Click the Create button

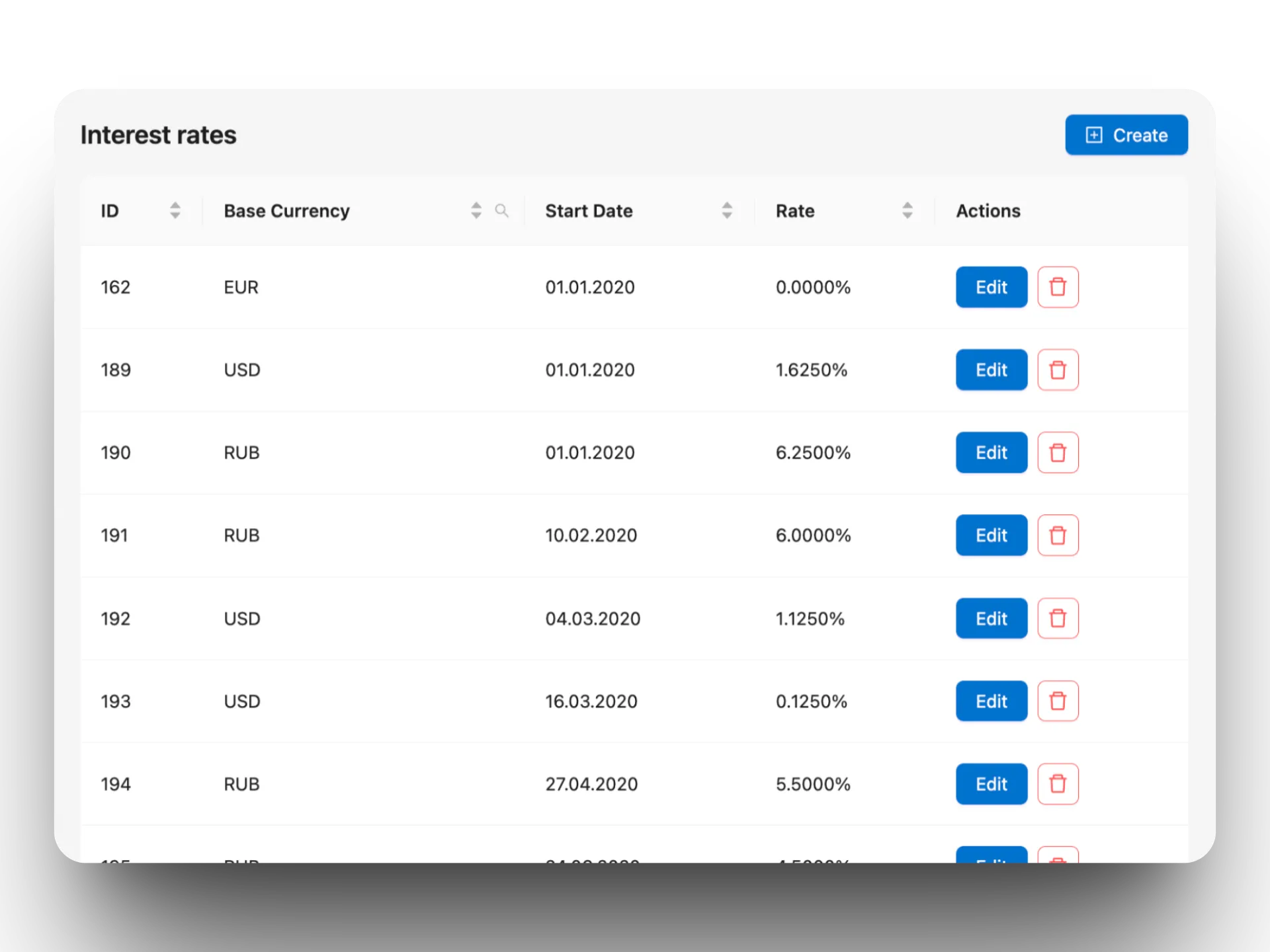[1126, 135]
